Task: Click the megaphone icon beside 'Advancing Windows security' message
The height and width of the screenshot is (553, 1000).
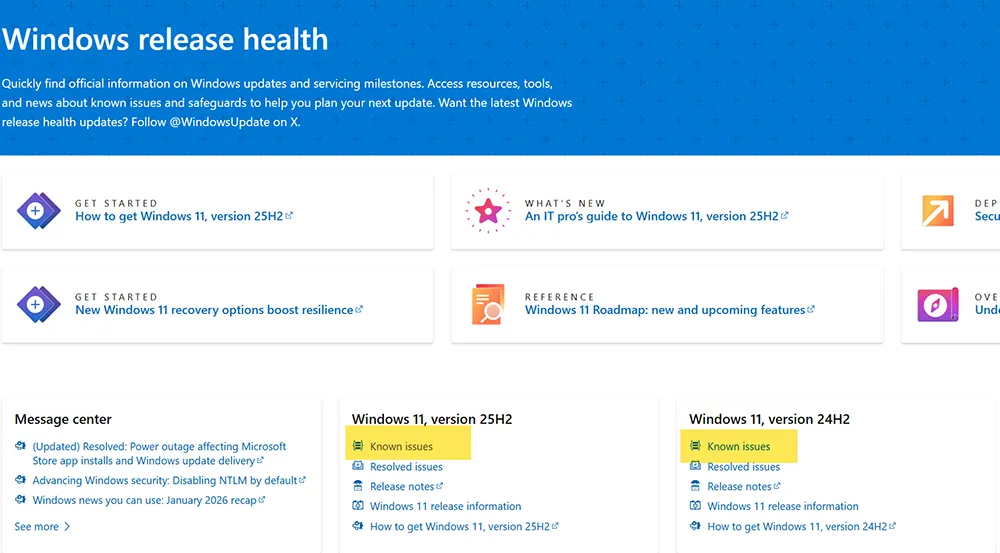Action: pos(20,480)
